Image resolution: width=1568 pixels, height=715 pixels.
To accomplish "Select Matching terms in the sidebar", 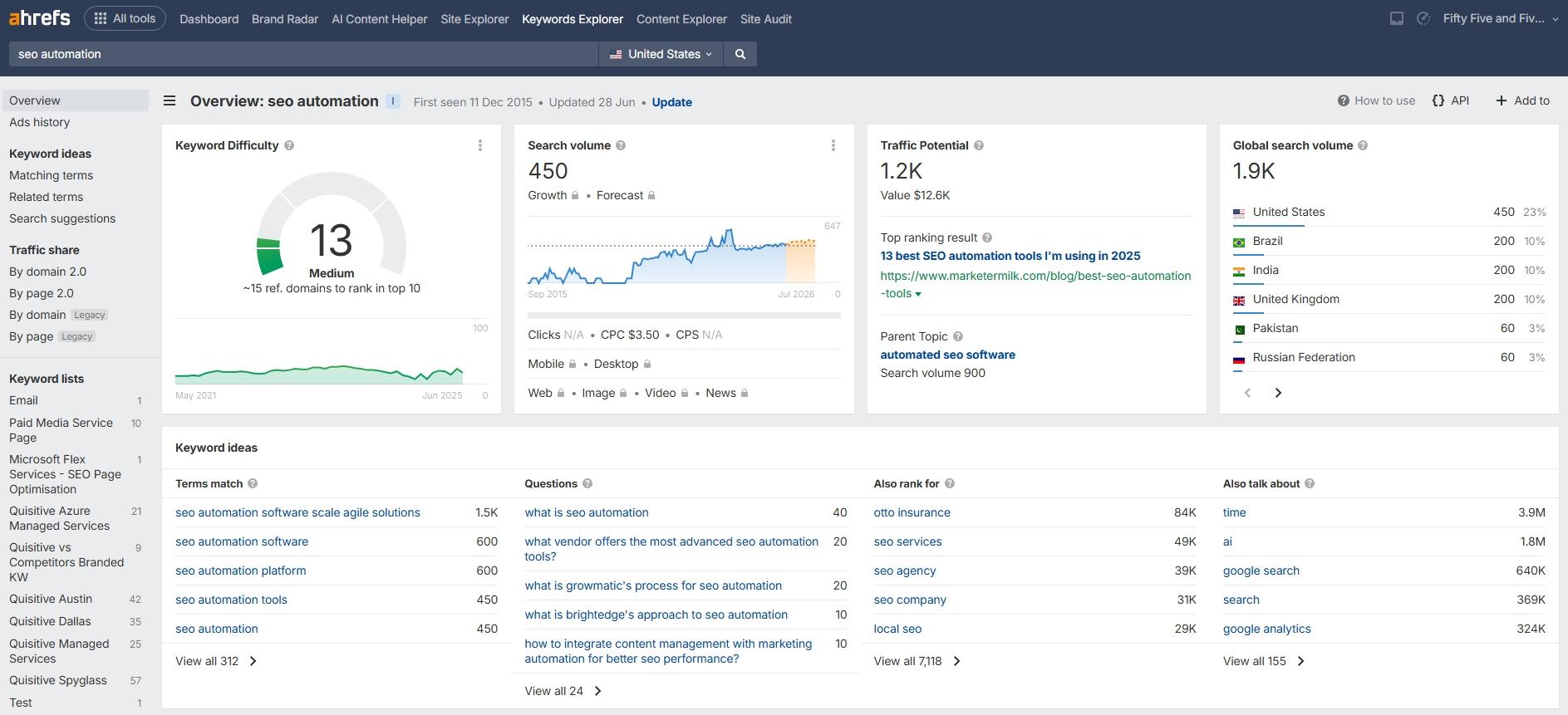I will click(51, 175).
